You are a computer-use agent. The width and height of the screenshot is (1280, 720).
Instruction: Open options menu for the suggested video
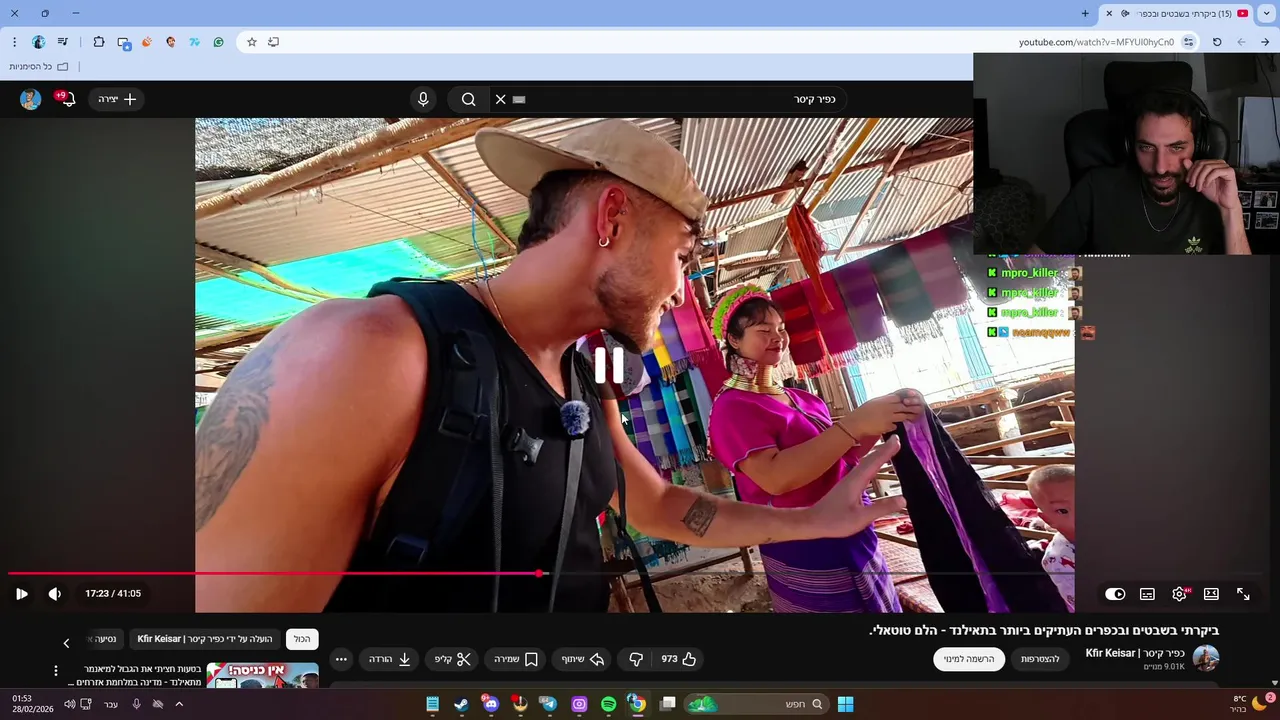click(55, 670)
